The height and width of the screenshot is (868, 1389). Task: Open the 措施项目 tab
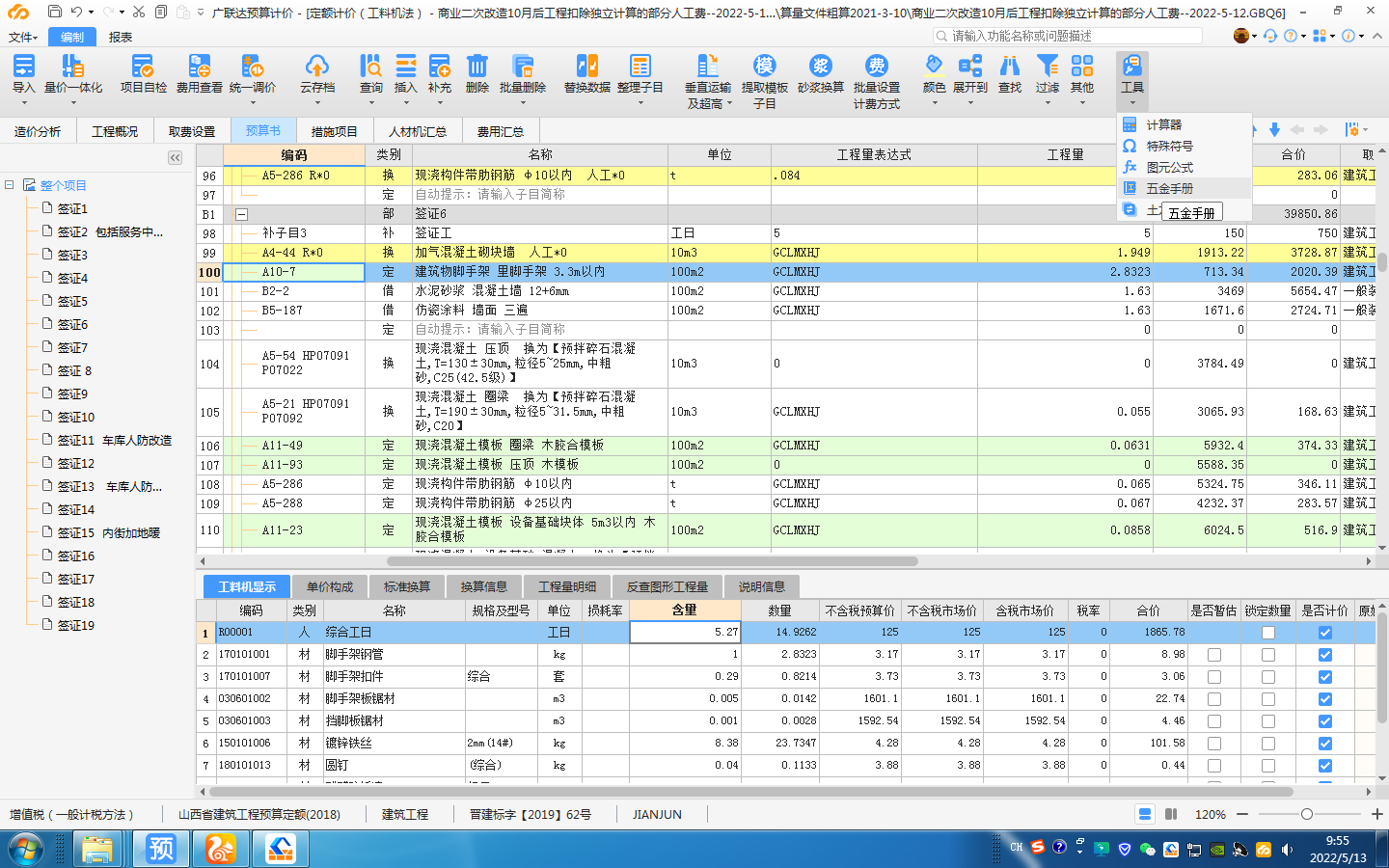(x=335, y=131)
